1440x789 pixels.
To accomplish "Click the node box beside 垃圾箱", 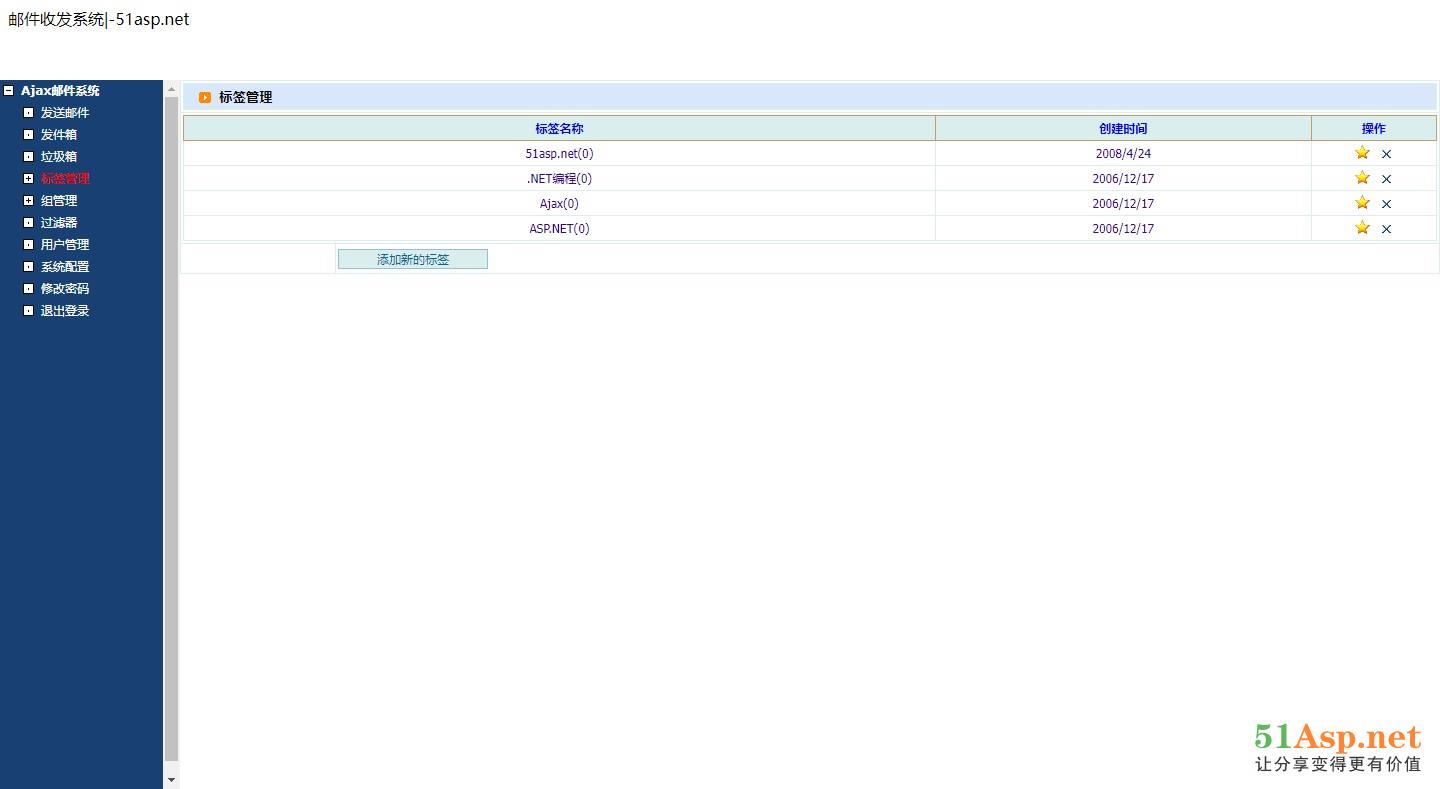I will point(29,156).
